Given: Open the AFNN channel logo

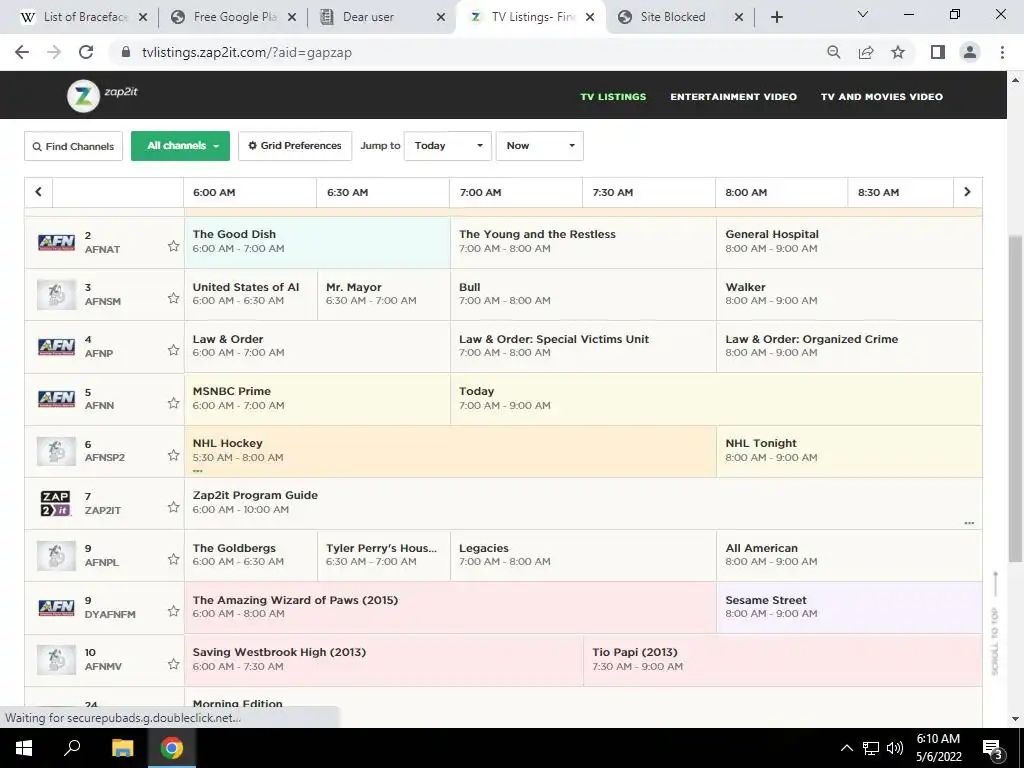Looking at the screenshot, I should coord(56,398).
